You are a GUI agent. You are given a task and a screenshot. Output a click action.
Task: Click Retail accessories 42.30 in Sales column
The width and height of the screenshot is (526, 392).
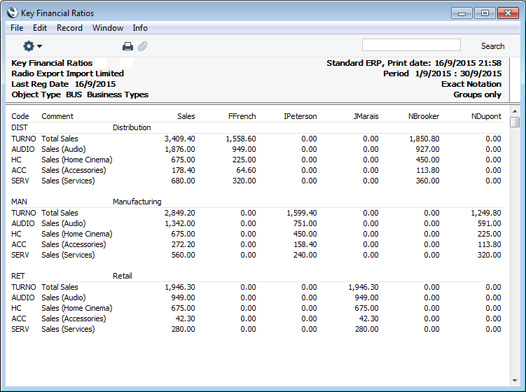(185, 319)
